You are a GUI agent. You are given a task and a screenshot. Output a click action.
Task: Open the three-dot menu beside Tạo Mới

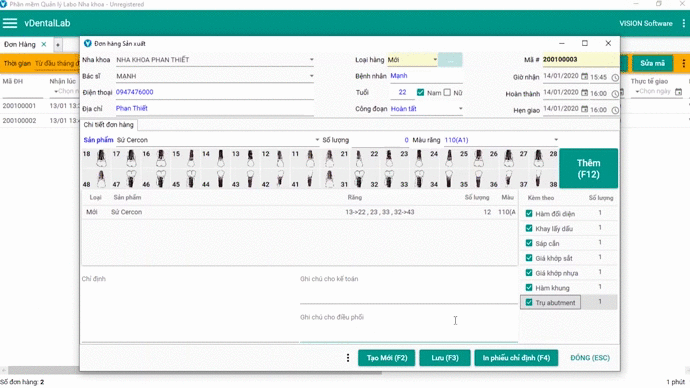pos(348,358)
